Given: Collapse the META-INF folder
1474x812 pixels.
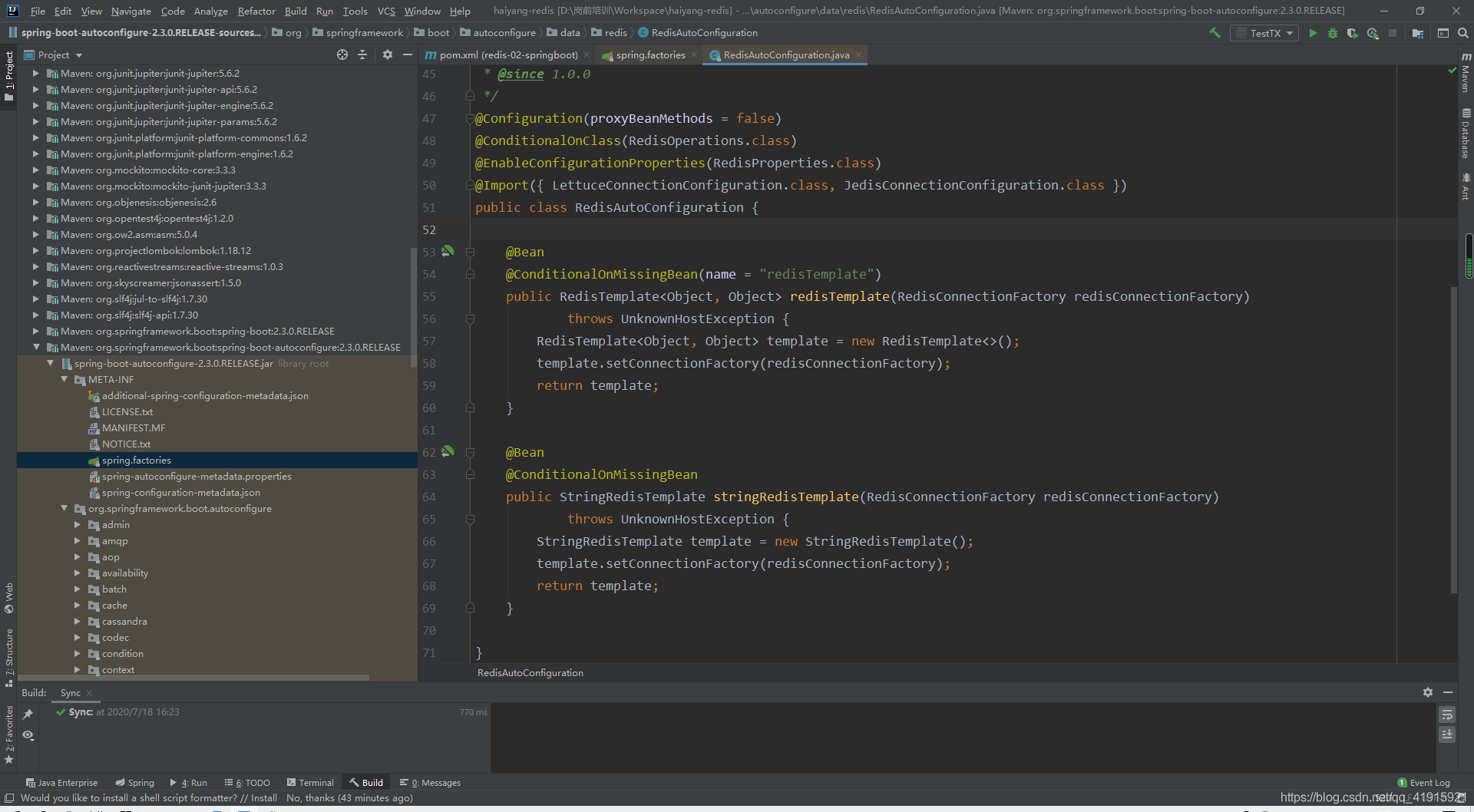Looking at the screenshot, I should coord(64,380).
